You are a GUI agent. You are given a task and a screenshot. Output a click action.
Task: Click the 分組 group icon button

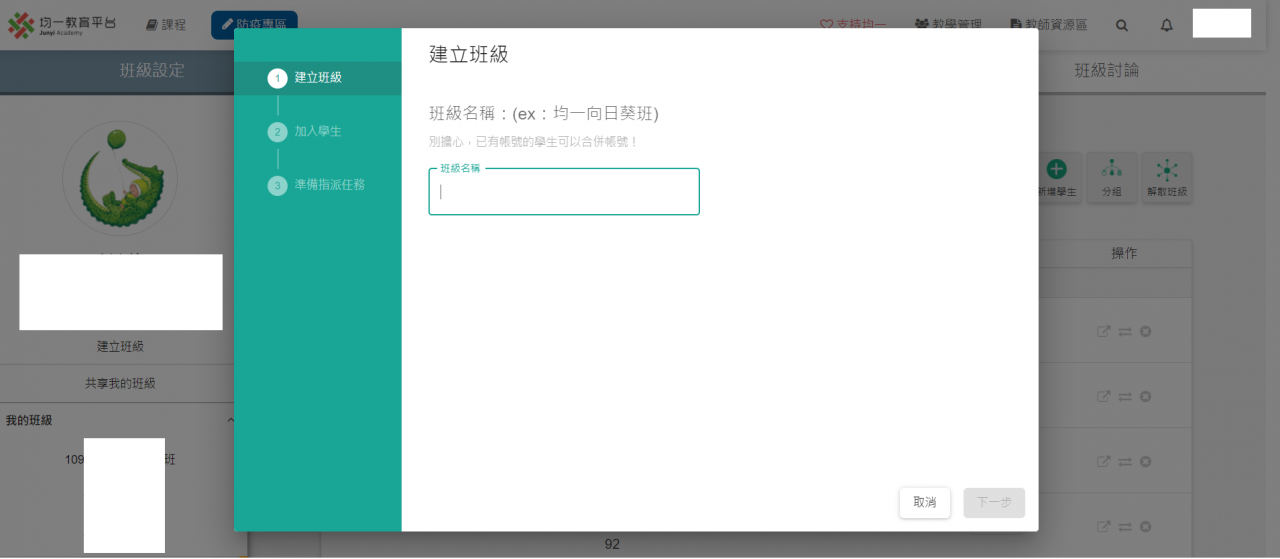(x=1111, y=179)
